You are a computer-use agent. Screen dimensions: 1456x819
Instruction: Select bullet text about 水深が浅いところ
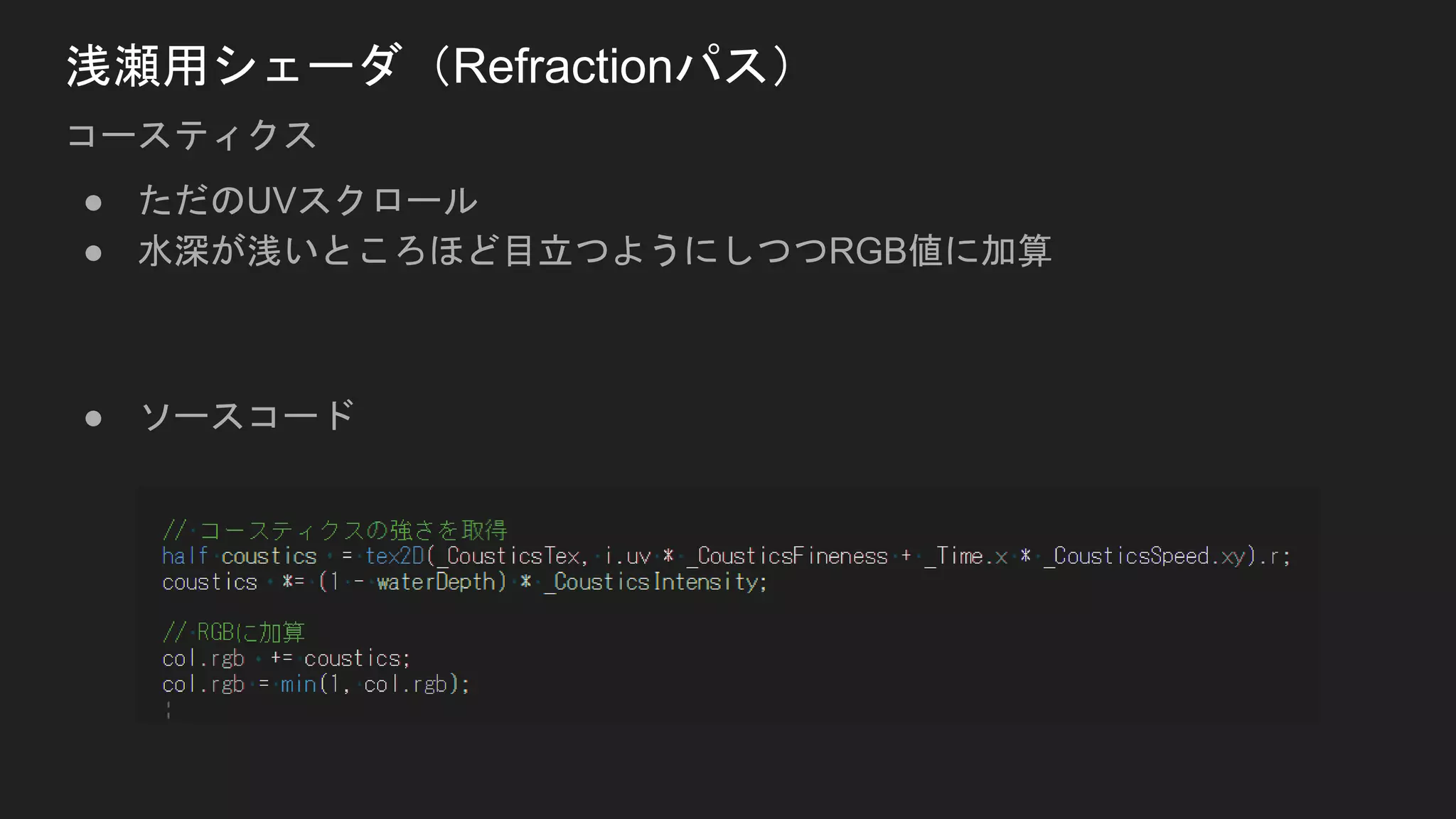pos(595,250)
